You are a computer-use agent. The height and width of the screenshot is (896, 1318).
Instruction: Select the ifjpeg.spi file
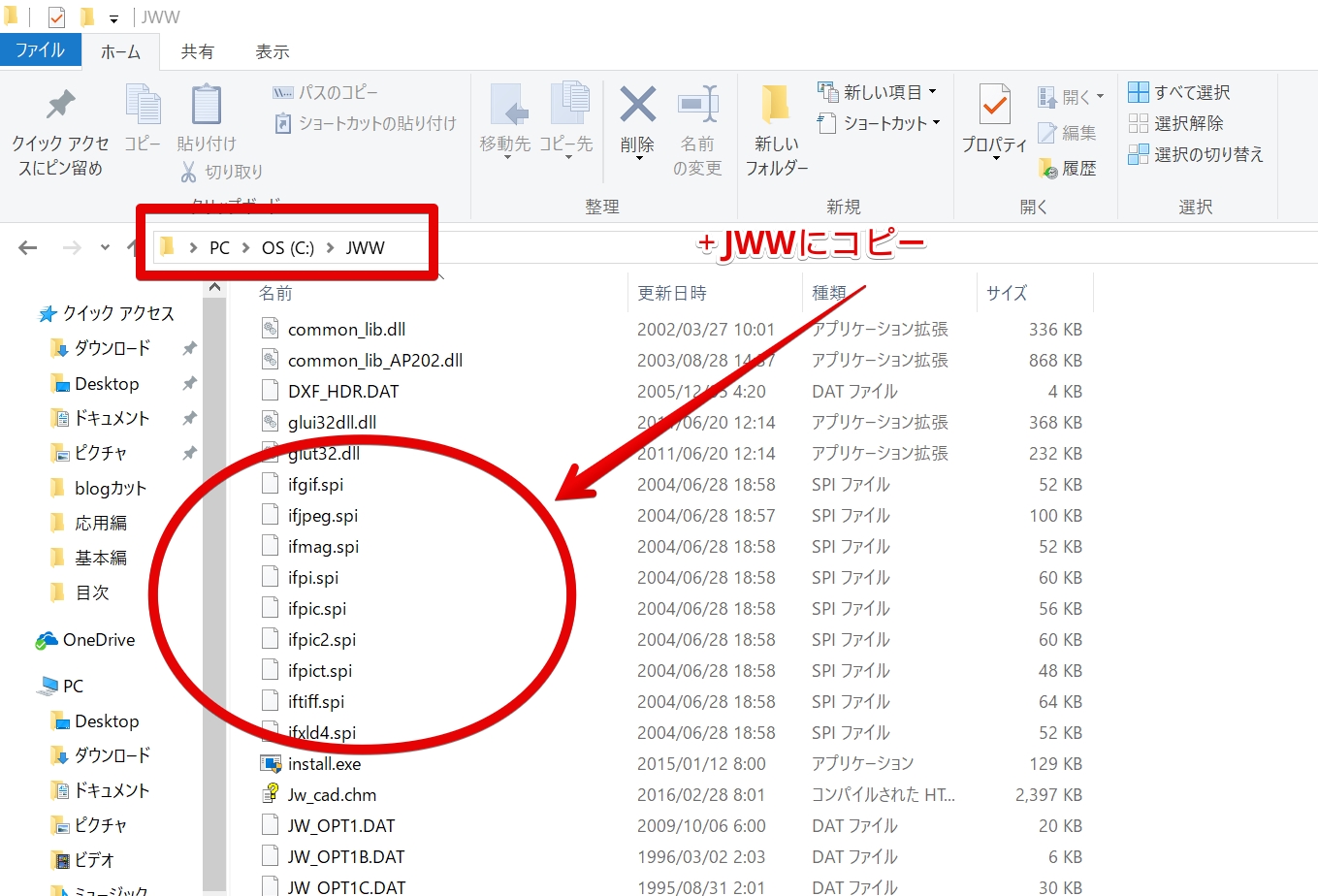pyautogui.click(x=323, y=516)
